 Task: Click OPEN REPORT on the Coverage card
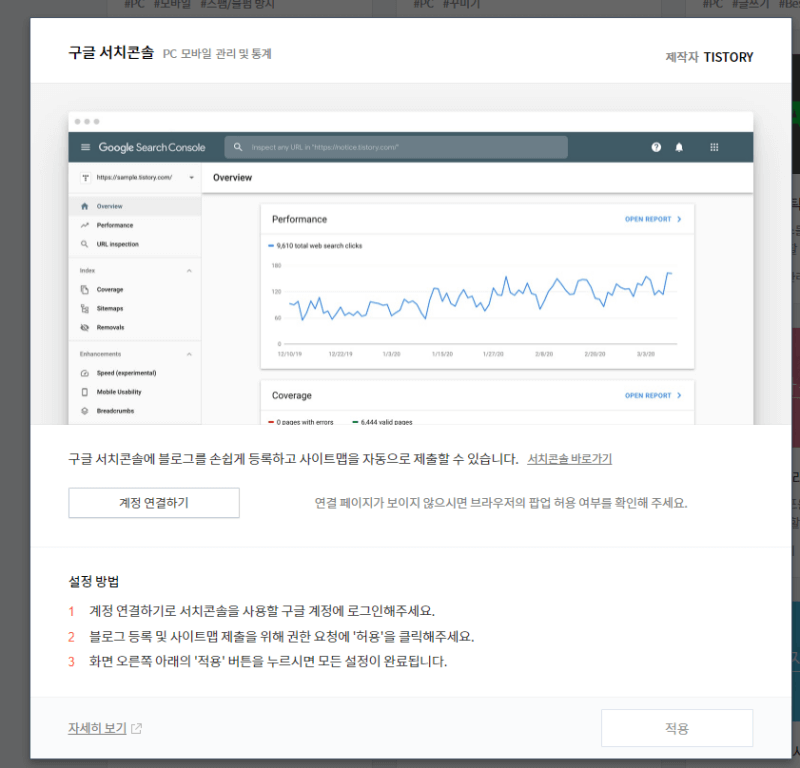(x=653, y=395)
